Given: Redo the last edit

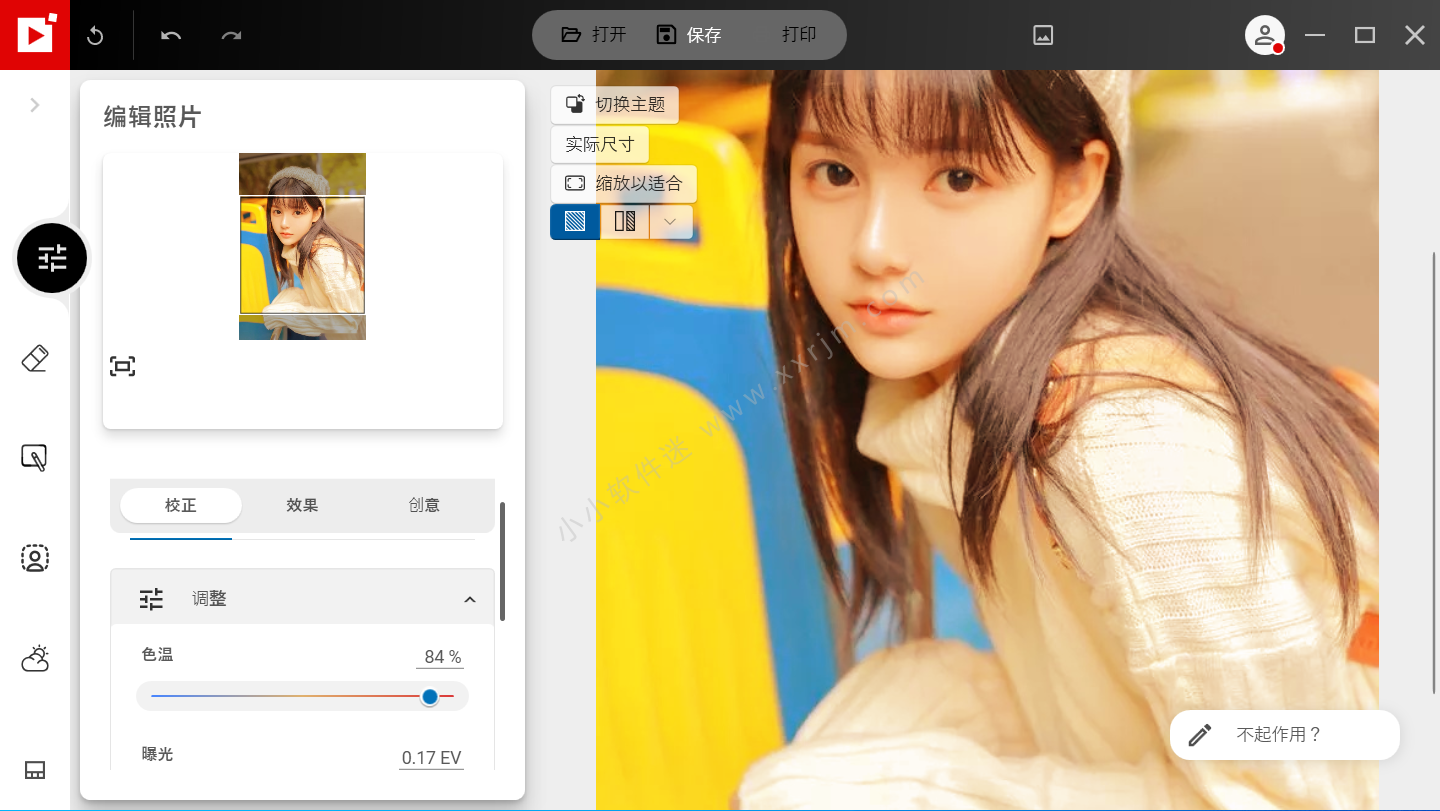Looking at the screenshot, I should pos(231,36).
